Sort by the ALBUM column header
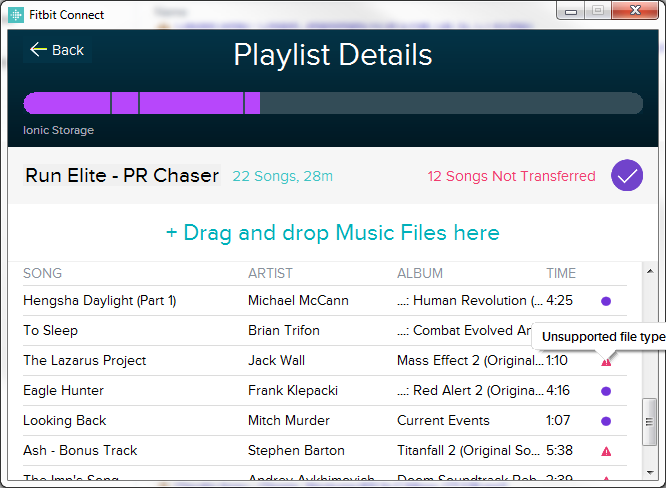The height and width of the screenshot is (488, 666). click(420, 273)
